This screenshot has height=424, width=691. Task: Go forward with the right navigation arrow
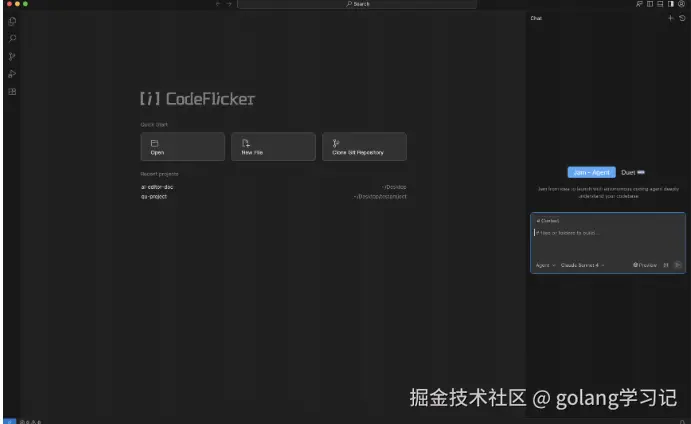229,4
